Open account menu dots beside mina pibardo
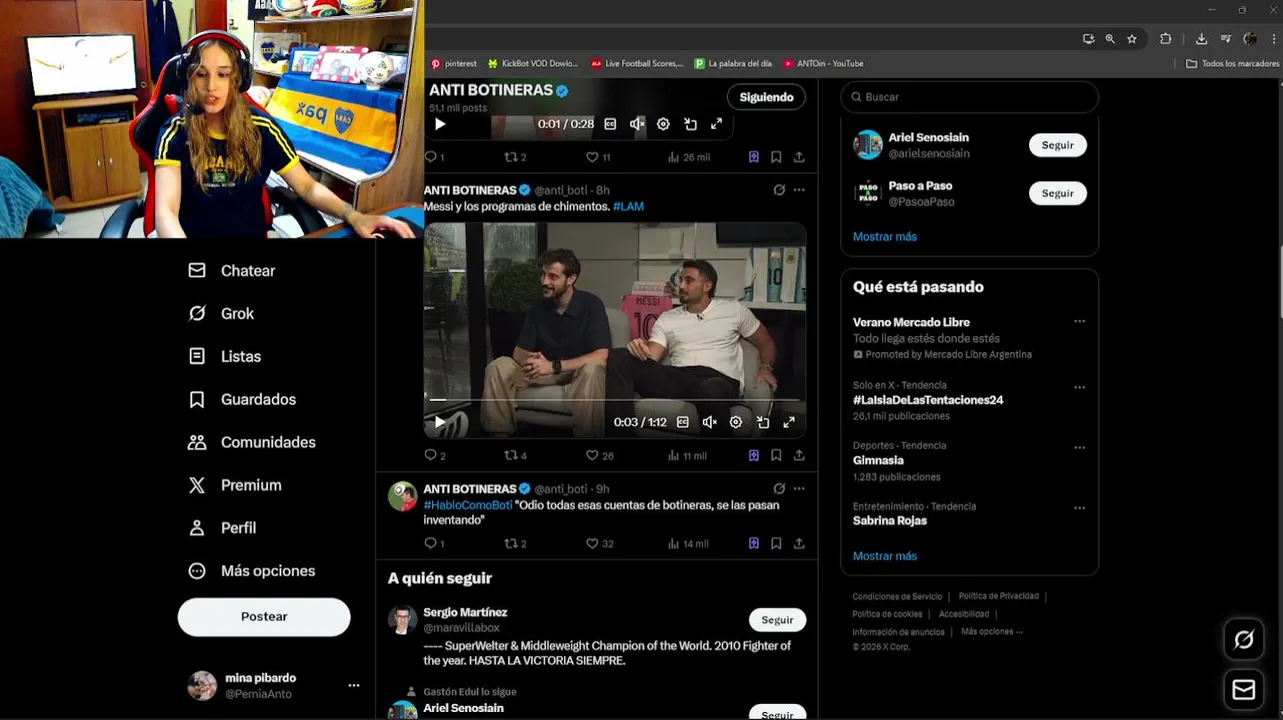Screen dimensions: 1283x720 (x=353, y=686)
